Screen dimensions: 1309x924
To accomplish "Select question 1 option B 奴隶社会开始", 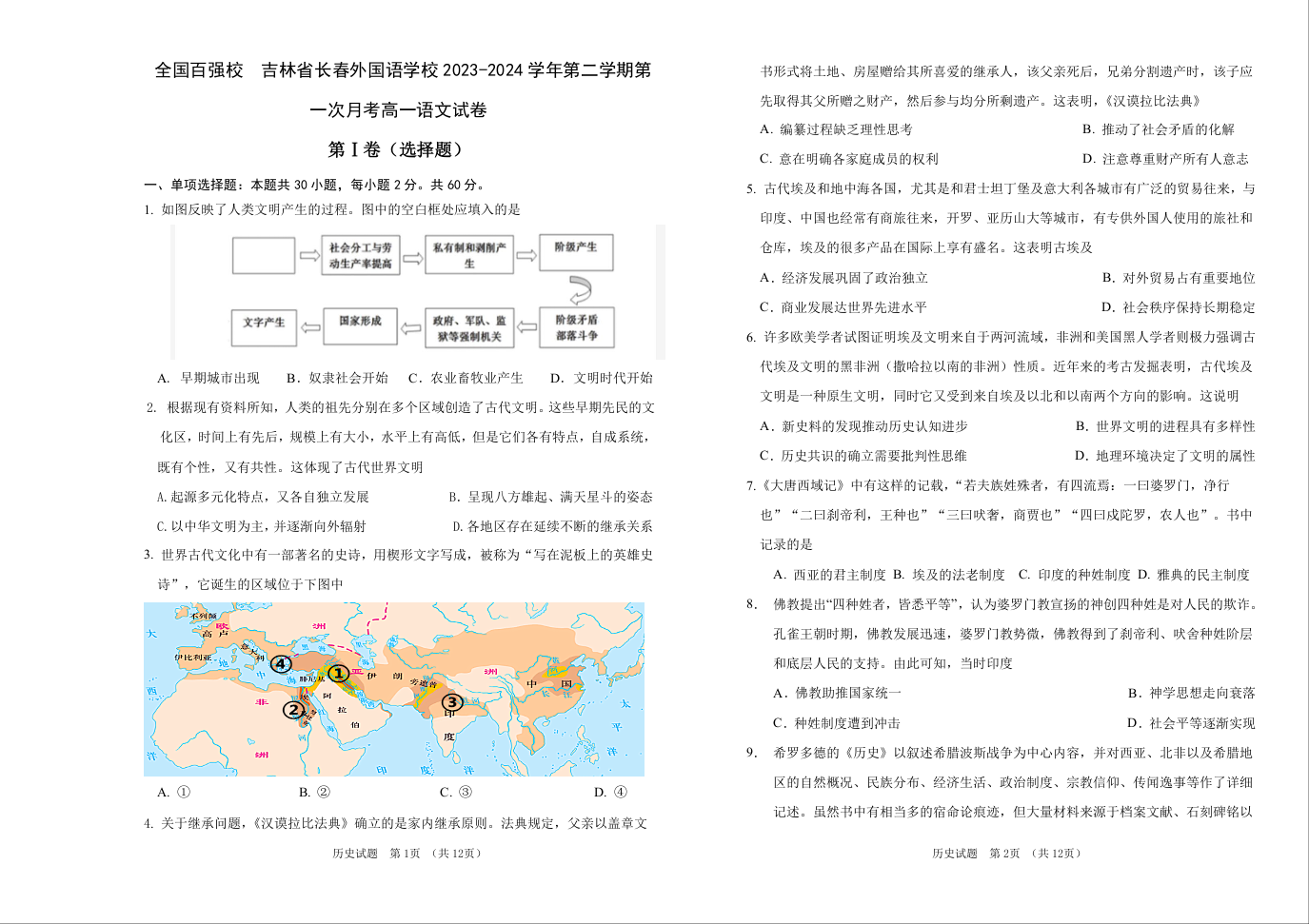I will (x=337, y=378).
